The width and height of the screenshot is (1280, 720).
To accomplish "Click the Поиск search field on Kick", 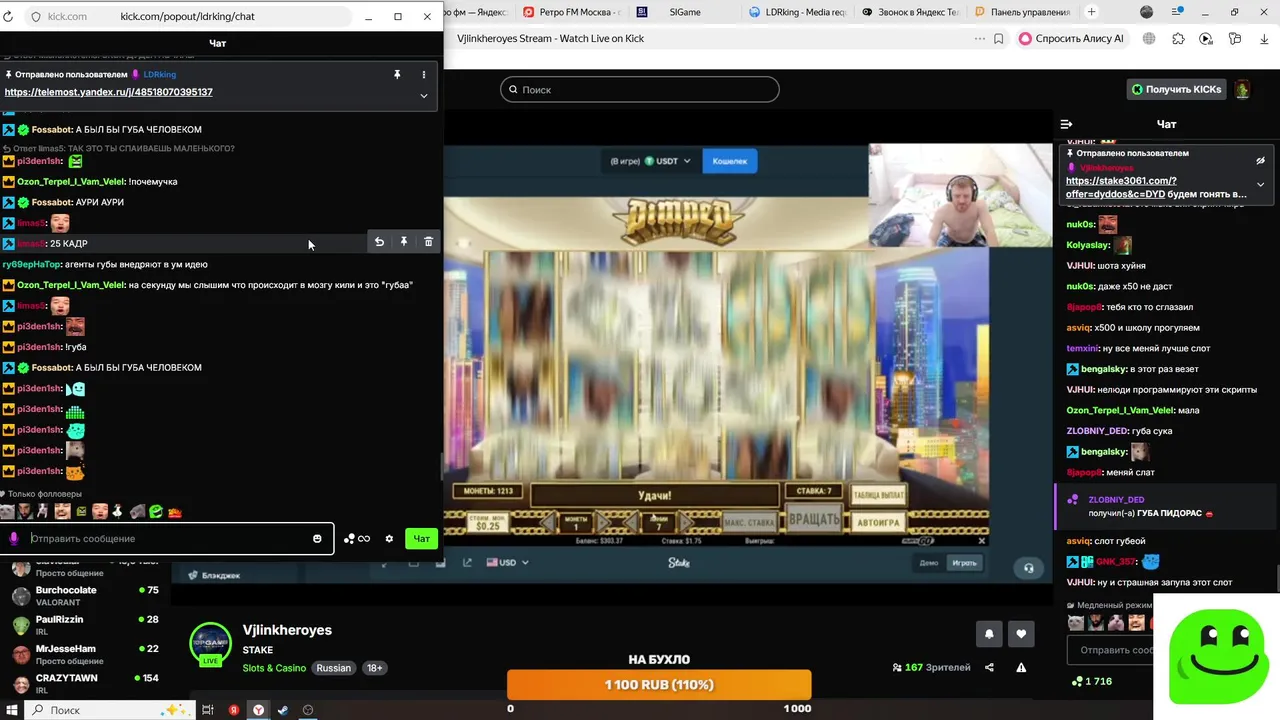I will [640, 90].
